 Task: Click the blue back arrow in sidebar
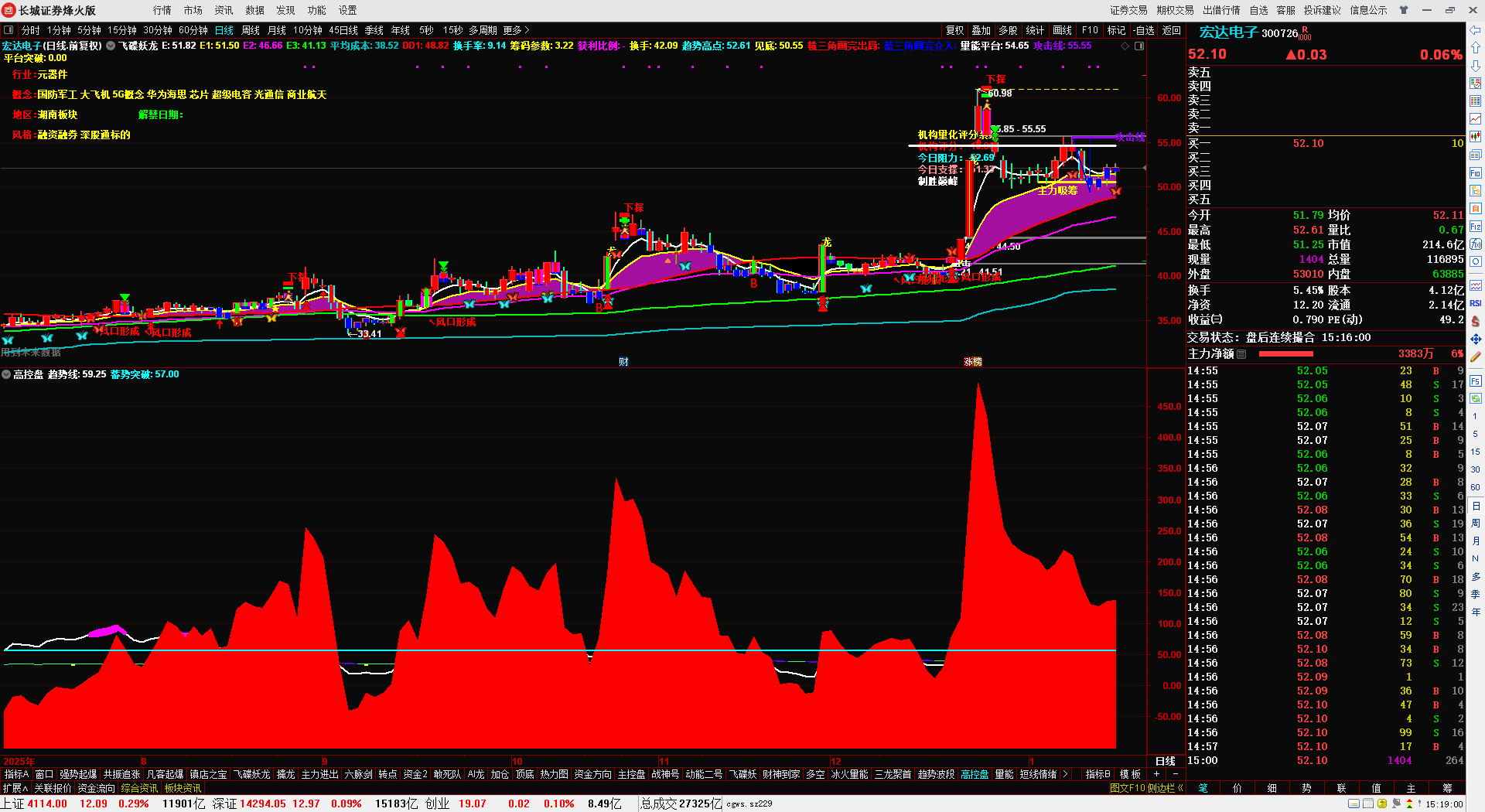(1476, 30)
